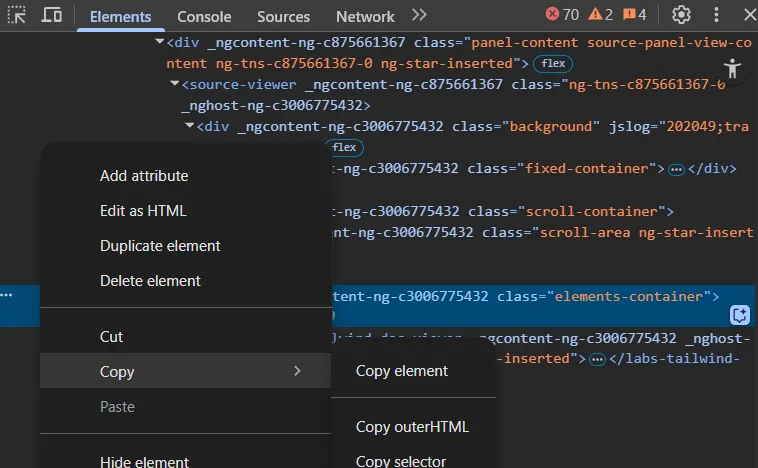Open the Copy submenu

pyautogui.click(x=186, y=371)
